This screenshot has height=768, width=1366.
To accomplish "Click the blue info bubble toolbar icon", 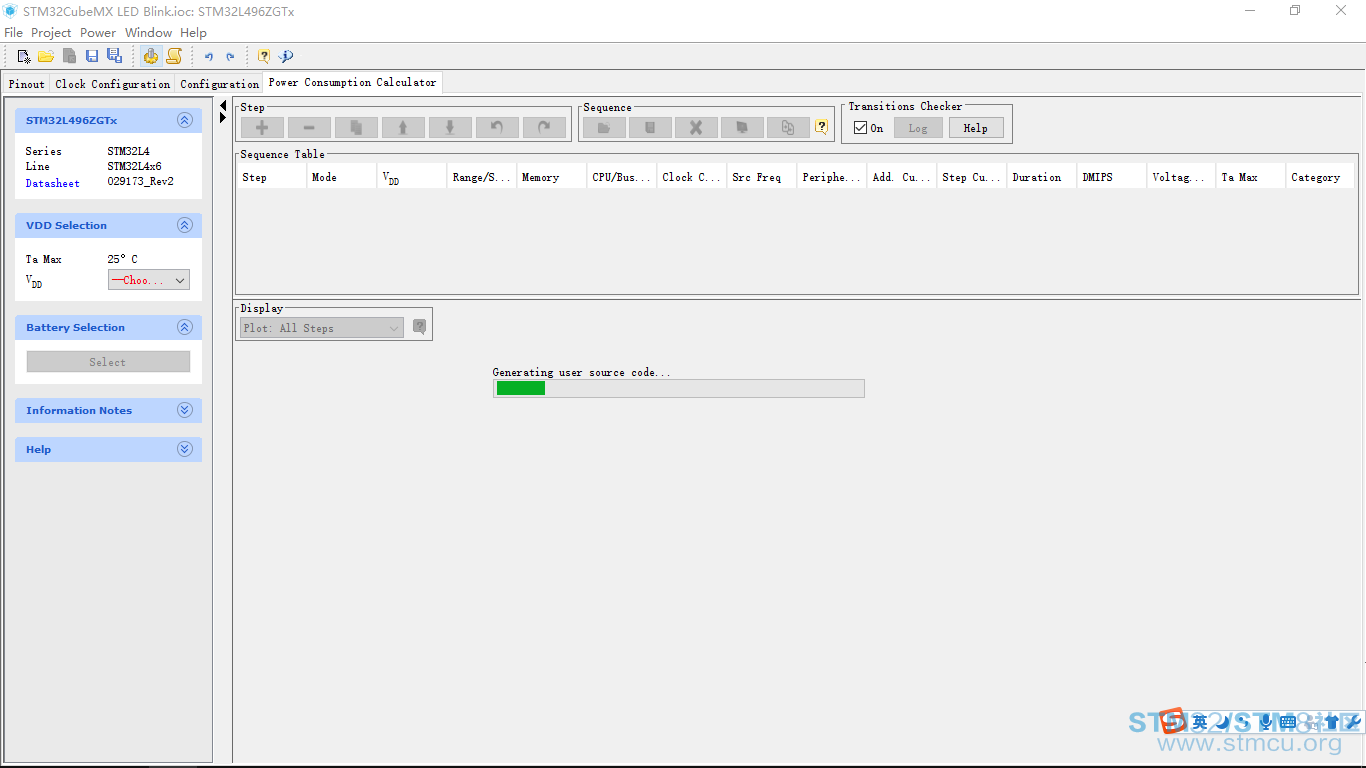I will tap(286, 56).
